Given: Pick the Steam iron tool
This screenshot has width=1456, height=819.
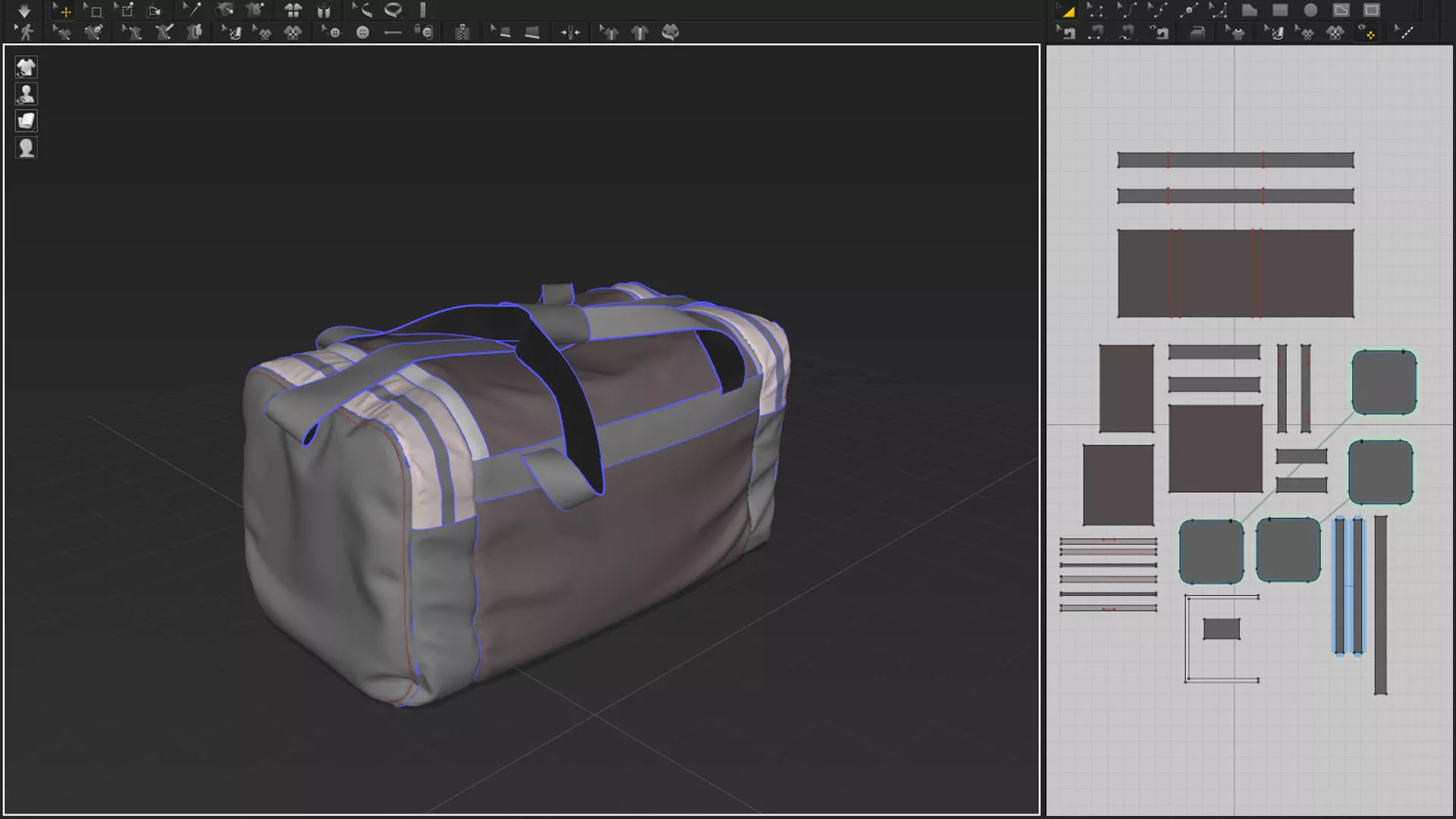Looking at the screenshot, I should [1197, 33].
